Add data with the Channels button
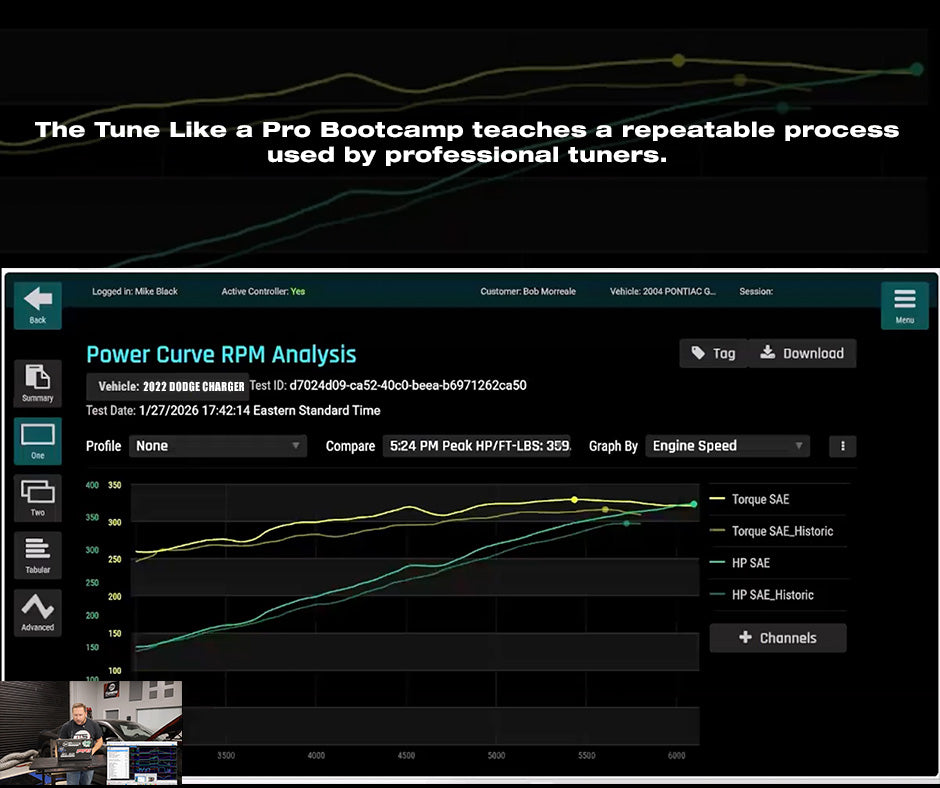The height and width of the screenshot is (788, 940). (778, 638)
